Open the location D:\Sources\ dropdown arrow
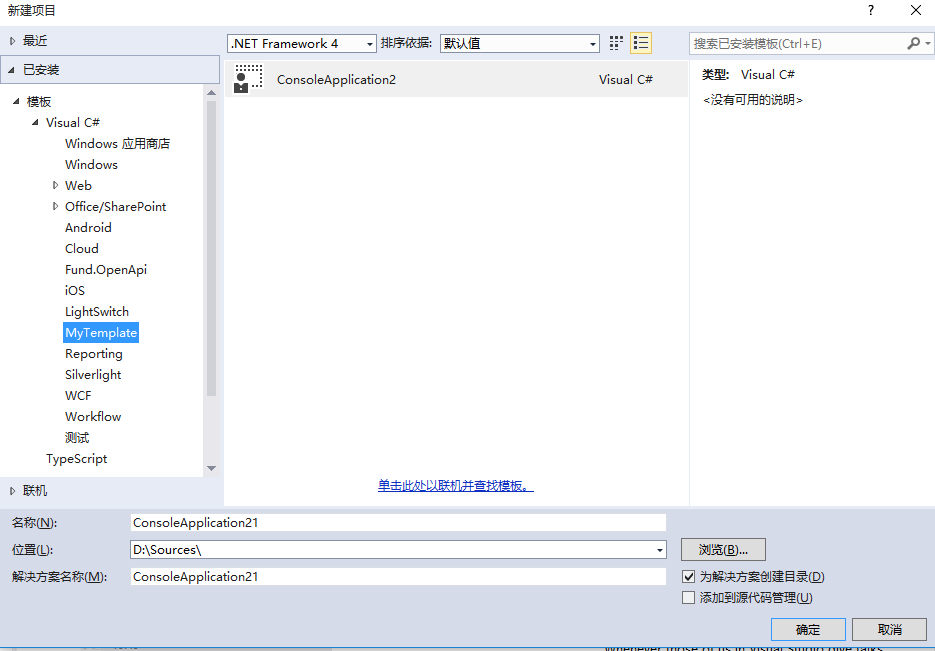 coord(660,550)
